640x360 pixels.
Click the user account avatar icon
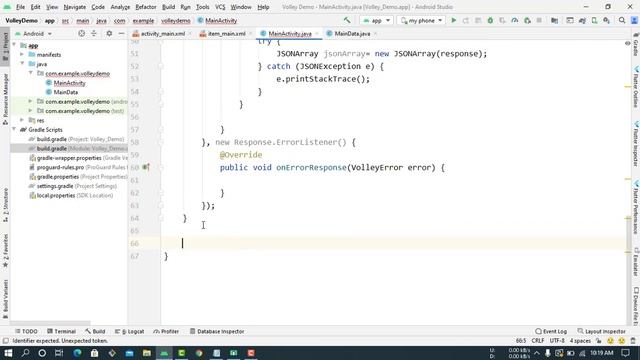pyautogui.click(x=634, y=20)
